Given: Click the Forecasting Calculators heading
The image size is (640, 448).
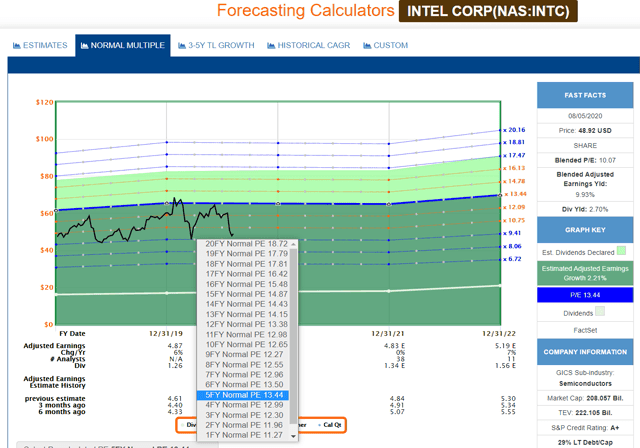Looking at the screenshot, I should [x=305, y=11].
